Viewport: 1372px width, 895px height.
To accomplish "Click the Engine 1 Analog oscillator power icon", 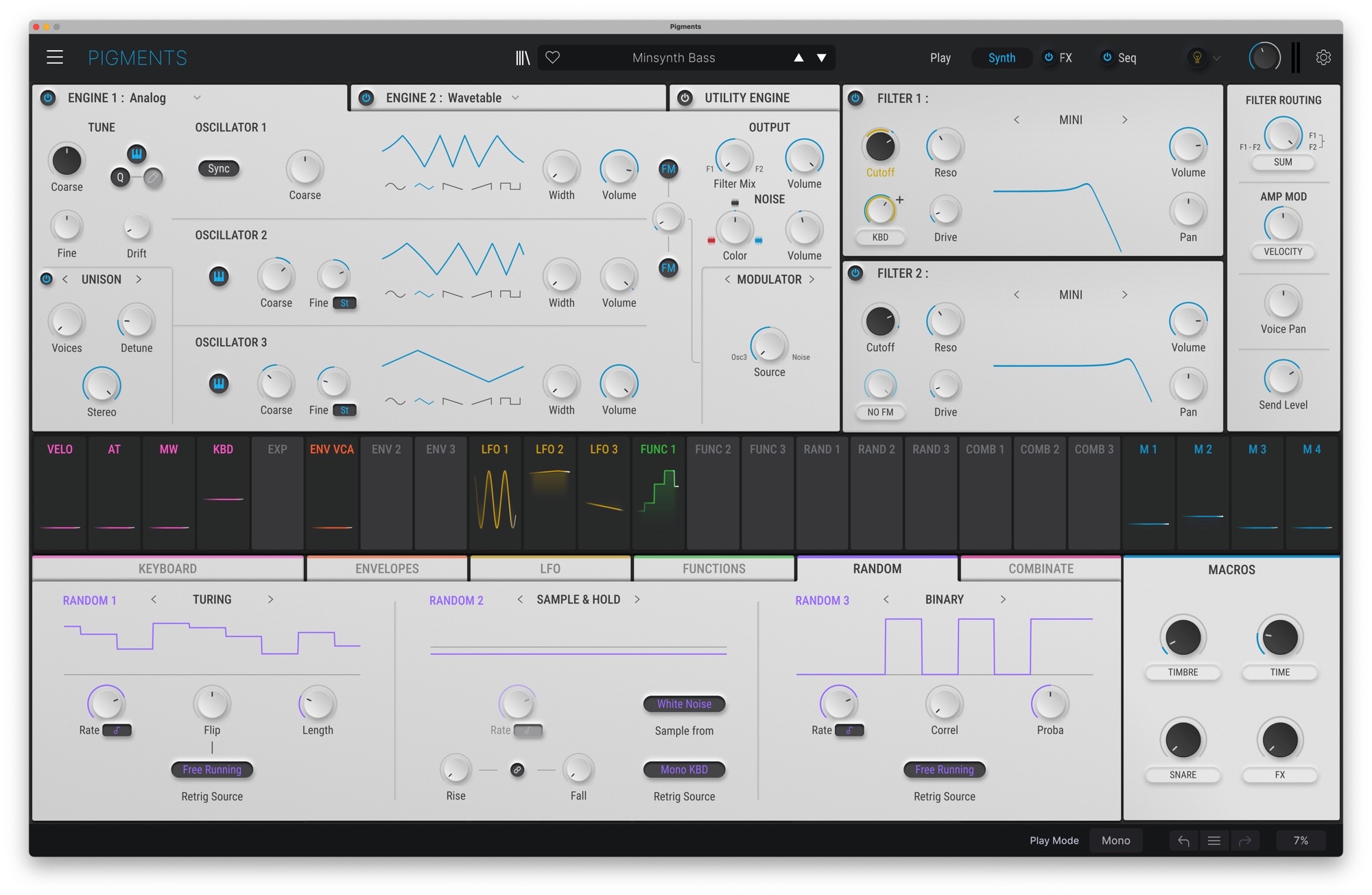I will [x=48, y=97].
